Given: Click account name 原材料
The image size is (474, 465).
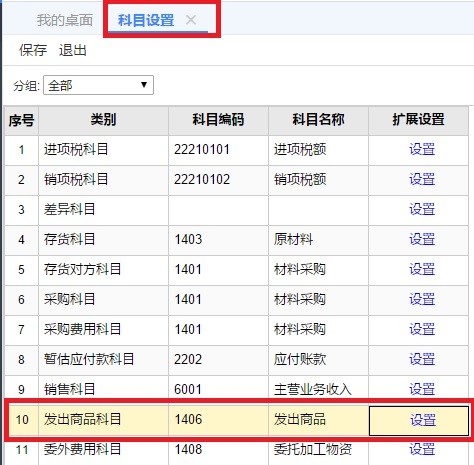Looking at the screenshot, I should point(293,239).
